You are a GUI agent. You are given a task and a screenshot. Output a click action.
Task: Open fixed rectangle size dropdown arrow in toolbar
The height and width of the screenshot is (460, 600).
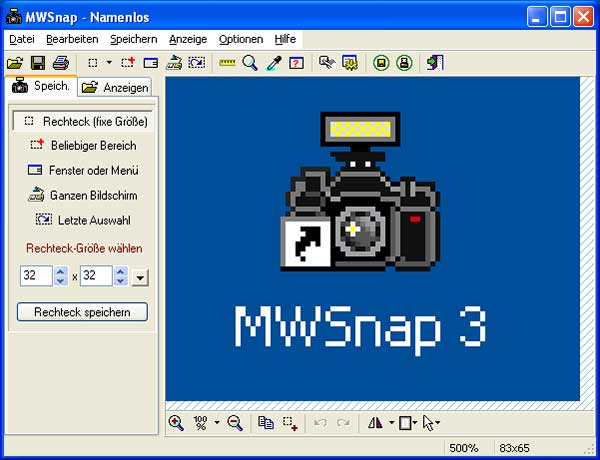[109, 62]
